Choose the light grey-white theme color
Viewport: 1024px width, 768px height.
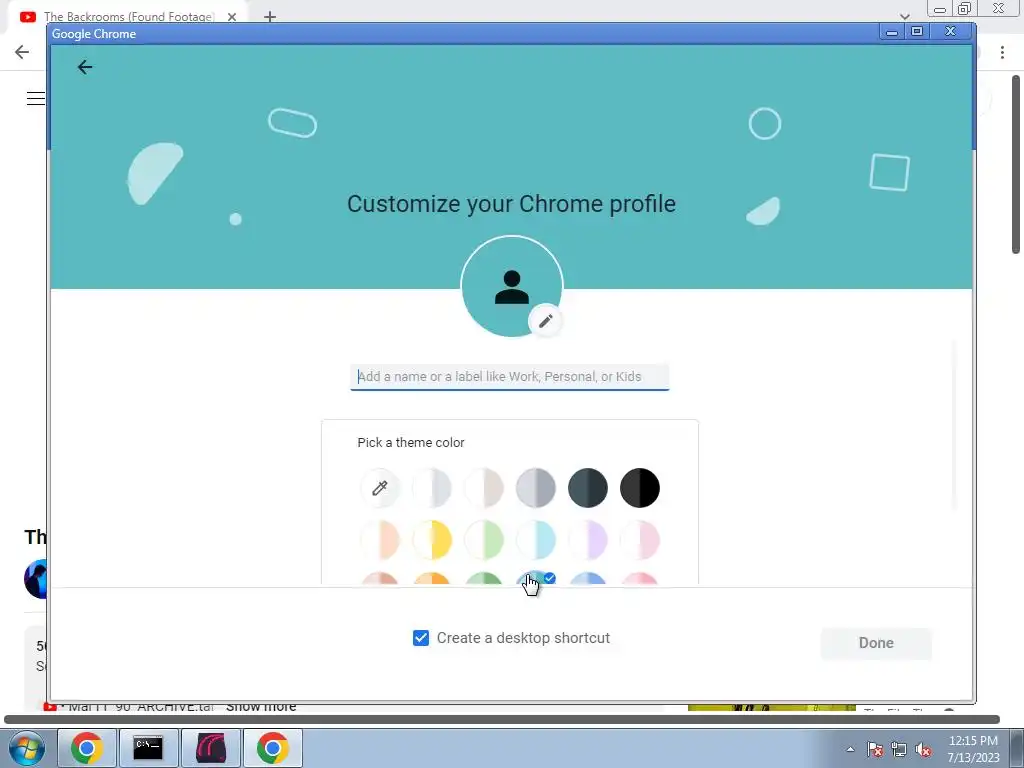point(432,488)
